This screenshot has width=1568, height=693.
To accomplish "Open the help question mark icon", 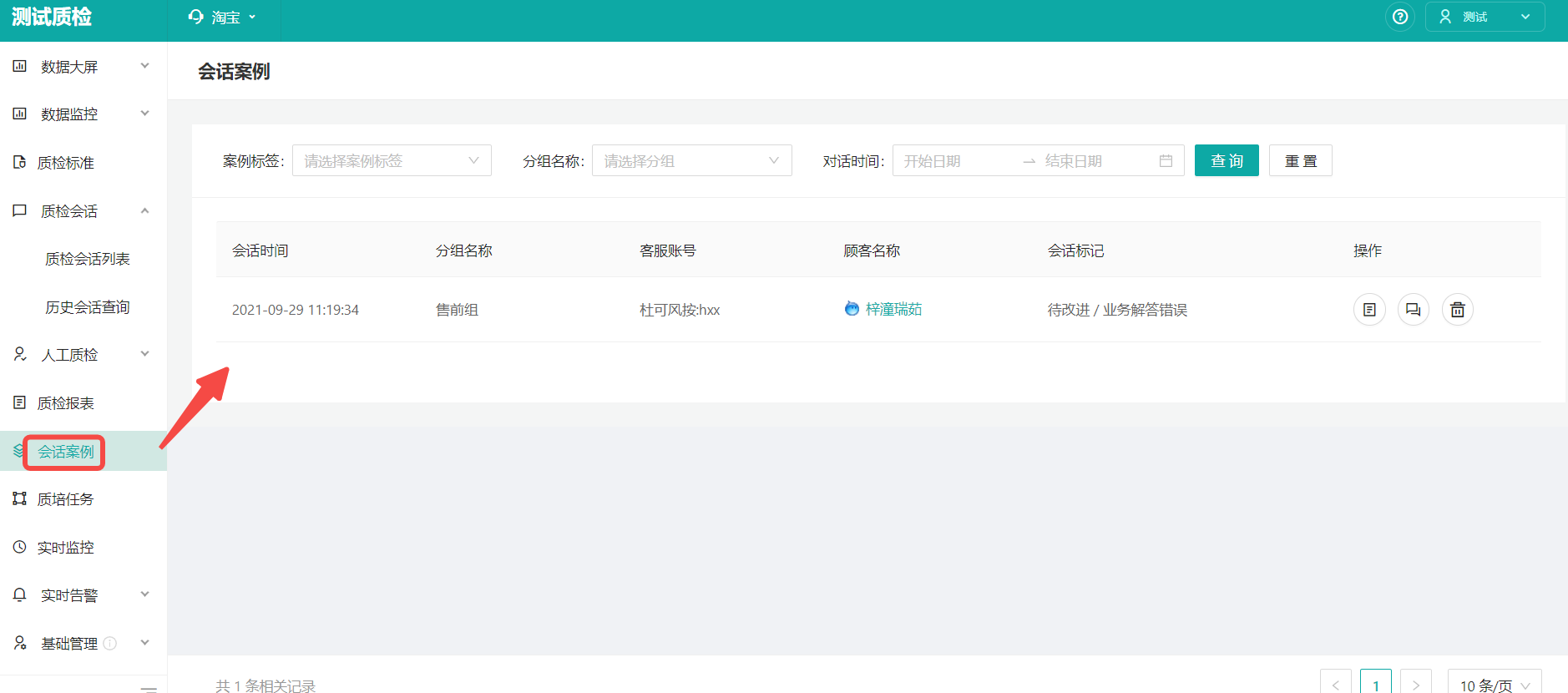I will pyautogui.click(x=1400, y=17).
